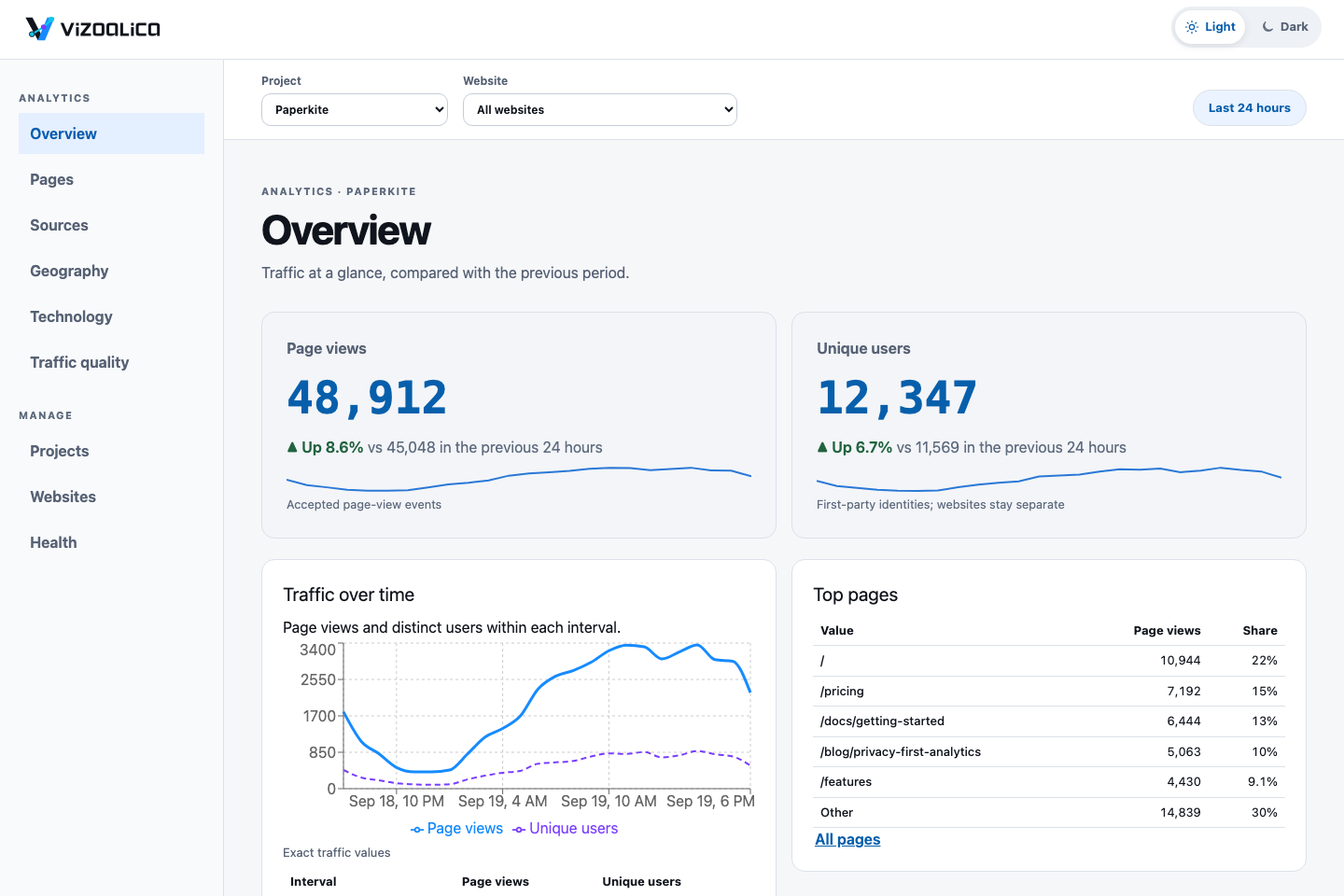Viewport: 1344px width, 896px height.
Task: Open Sources in the sidebar
Action: (x=111, y=225)
